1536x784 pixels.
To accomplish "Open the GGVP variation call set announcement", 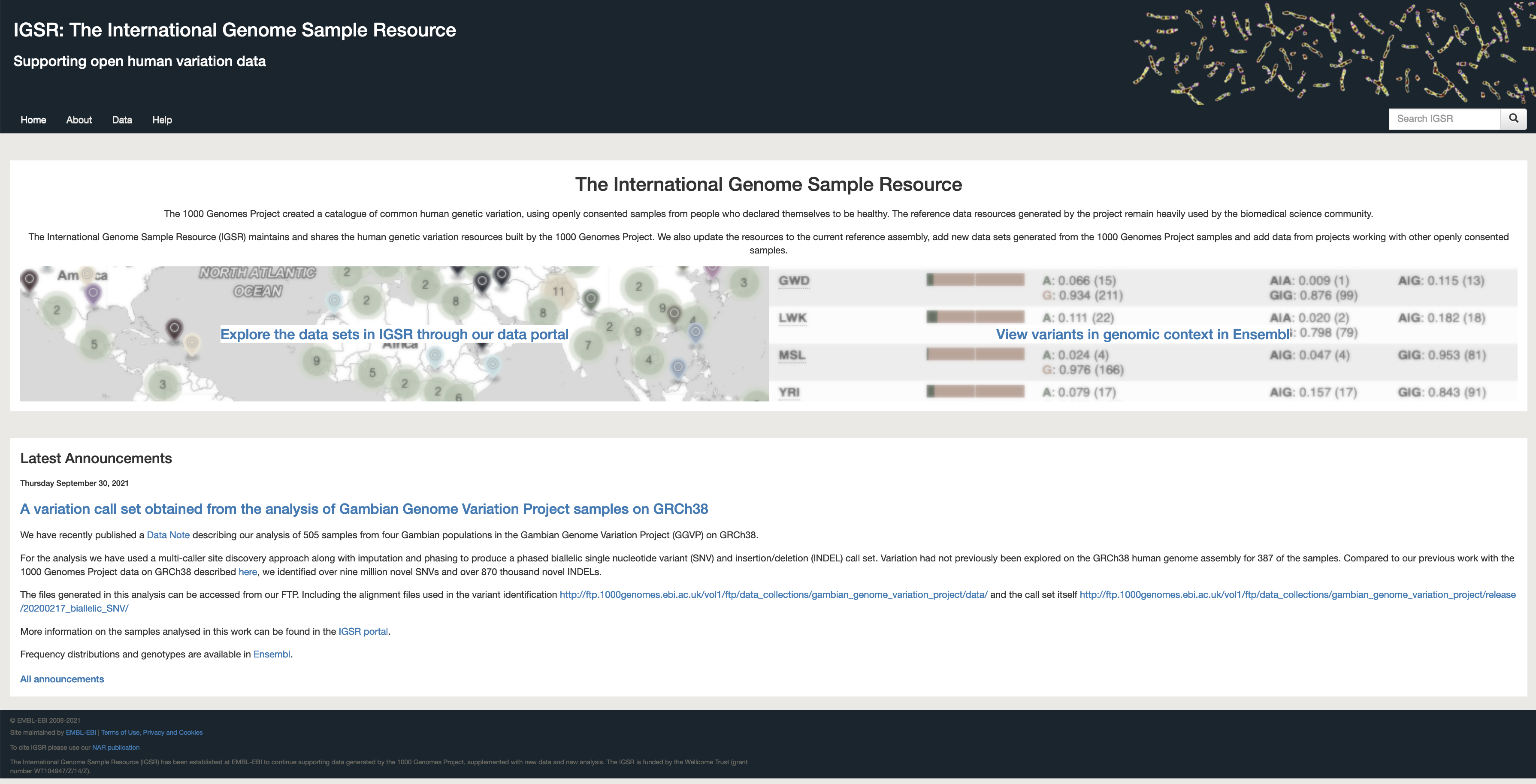I will 364,509.
